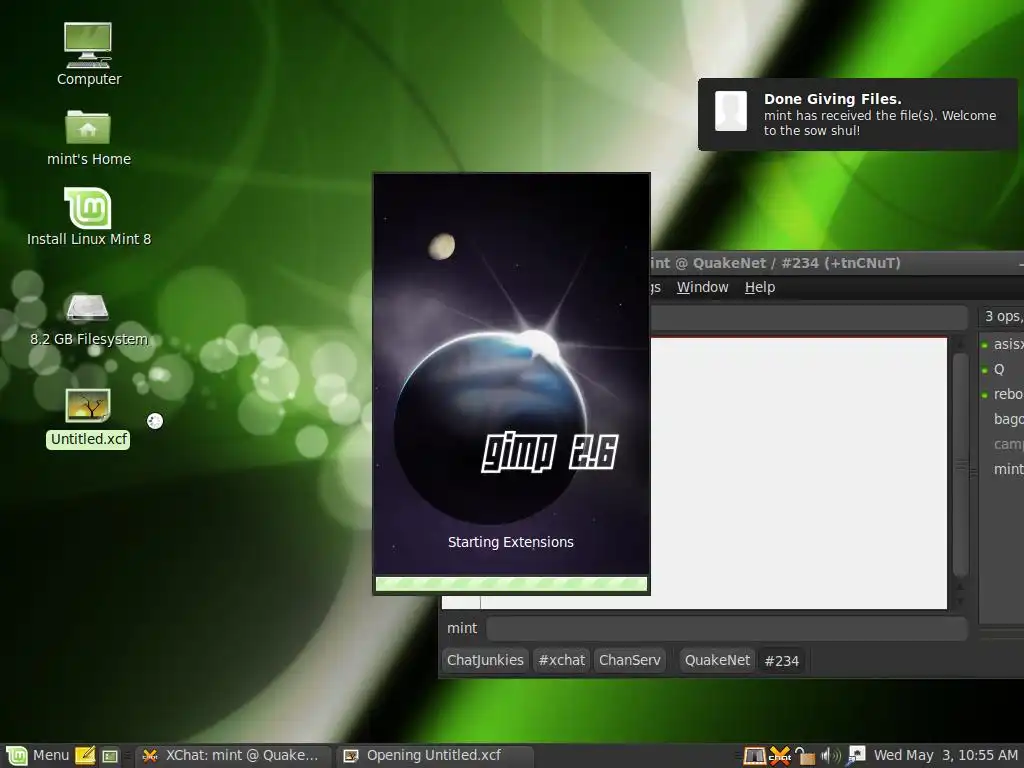Click the gimp 2.6 splash screen logo
Viewport: 1024px width, 768px height.
point(549,452)
